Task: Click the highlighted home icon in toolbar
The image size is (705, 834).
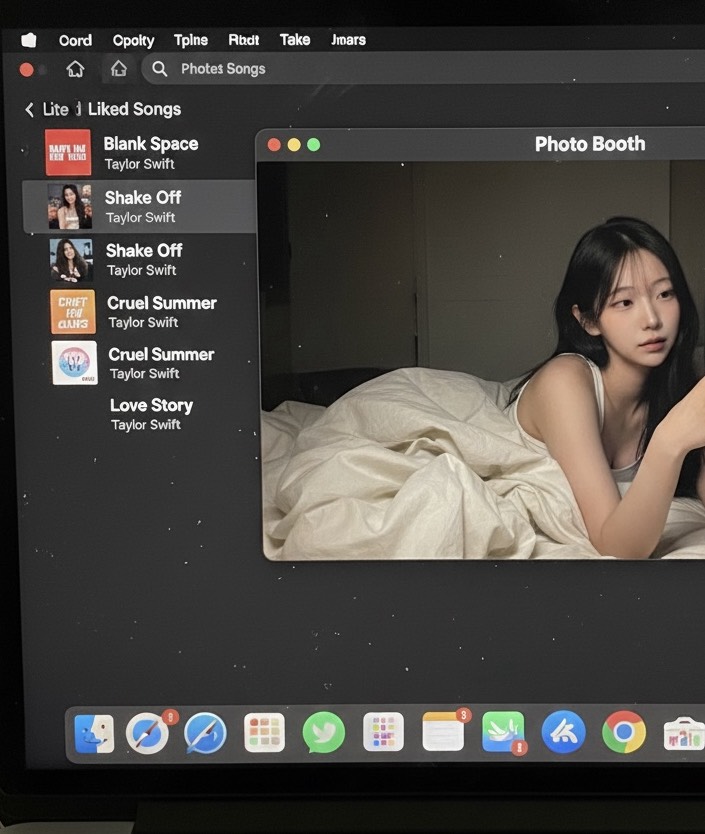Action: point(118,69)
